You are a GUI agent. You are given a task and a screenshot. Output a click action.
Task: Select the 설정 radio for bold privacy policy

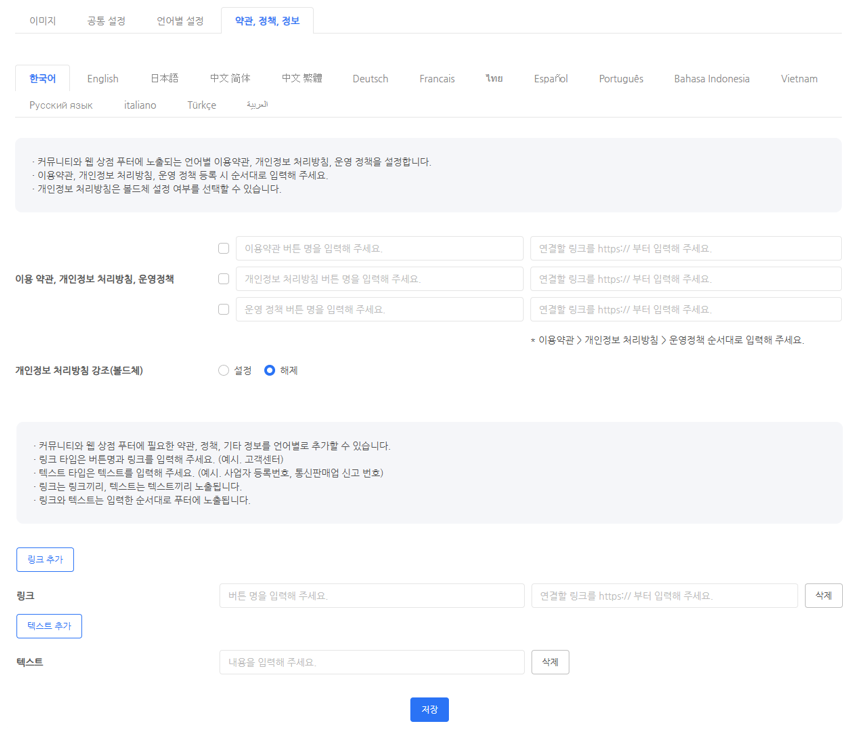click(224, 370)
